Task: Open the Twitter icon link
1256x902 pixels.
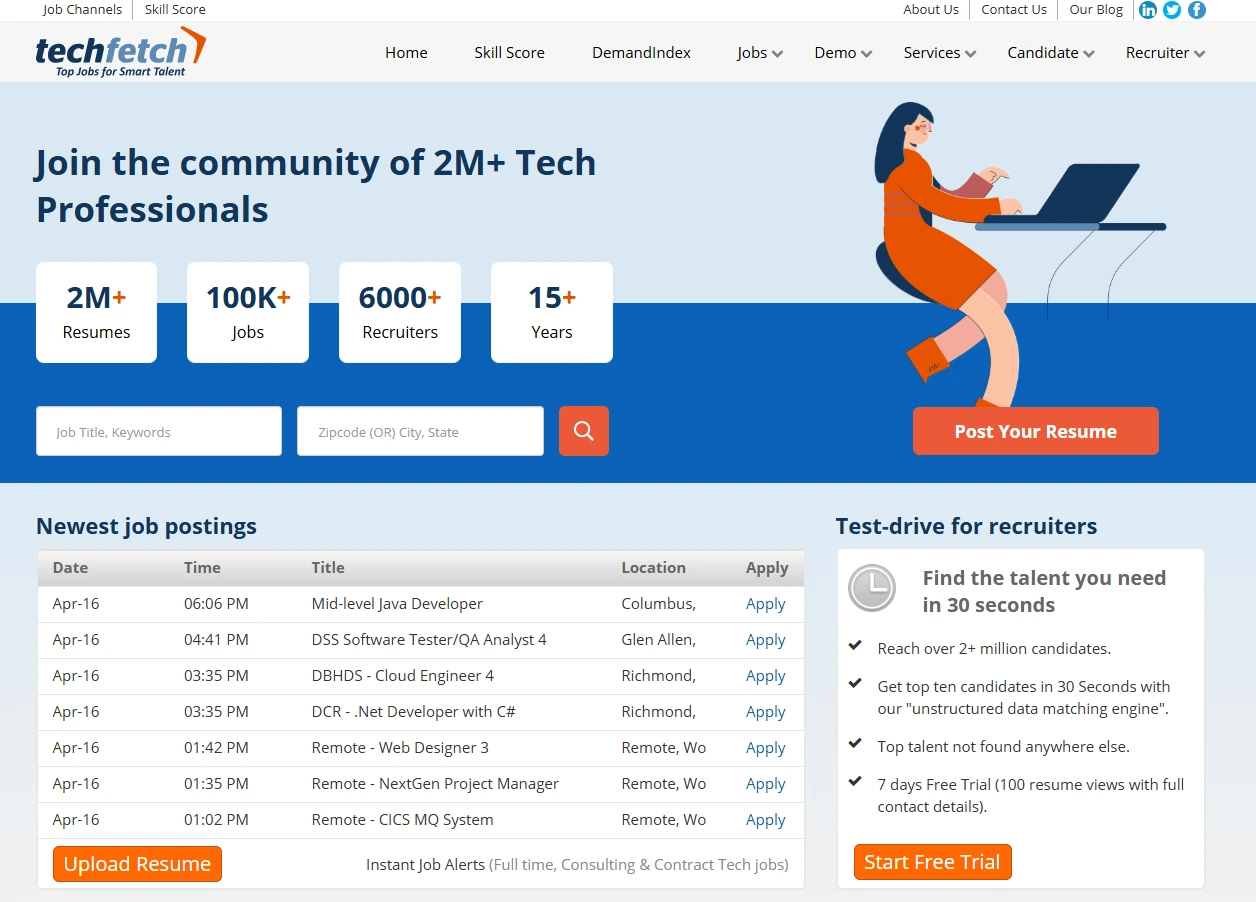Action: [x=1172, y=10]
